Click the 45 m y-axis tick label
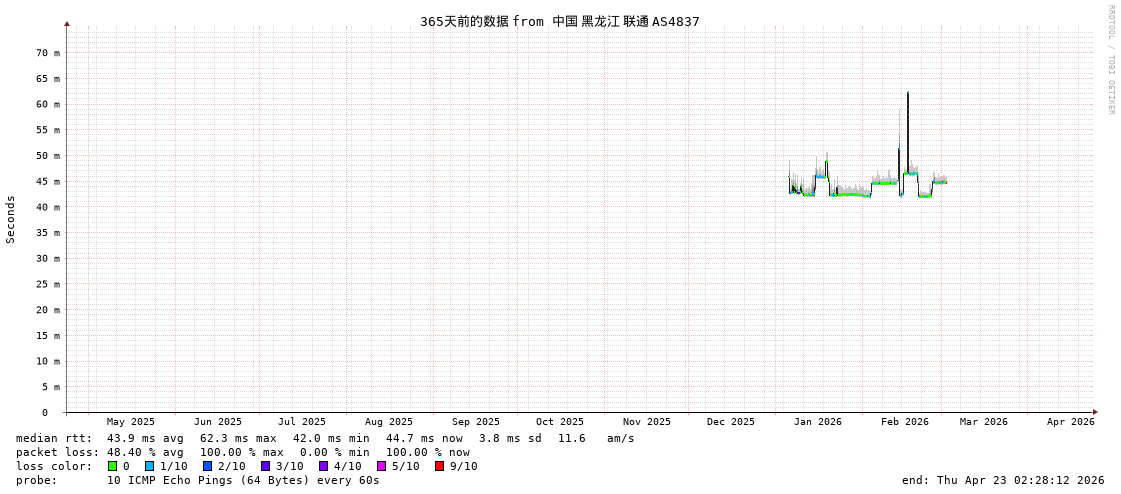Image resolution: width=1121 pixels, height=494 pixels. (x=48, y=182)
